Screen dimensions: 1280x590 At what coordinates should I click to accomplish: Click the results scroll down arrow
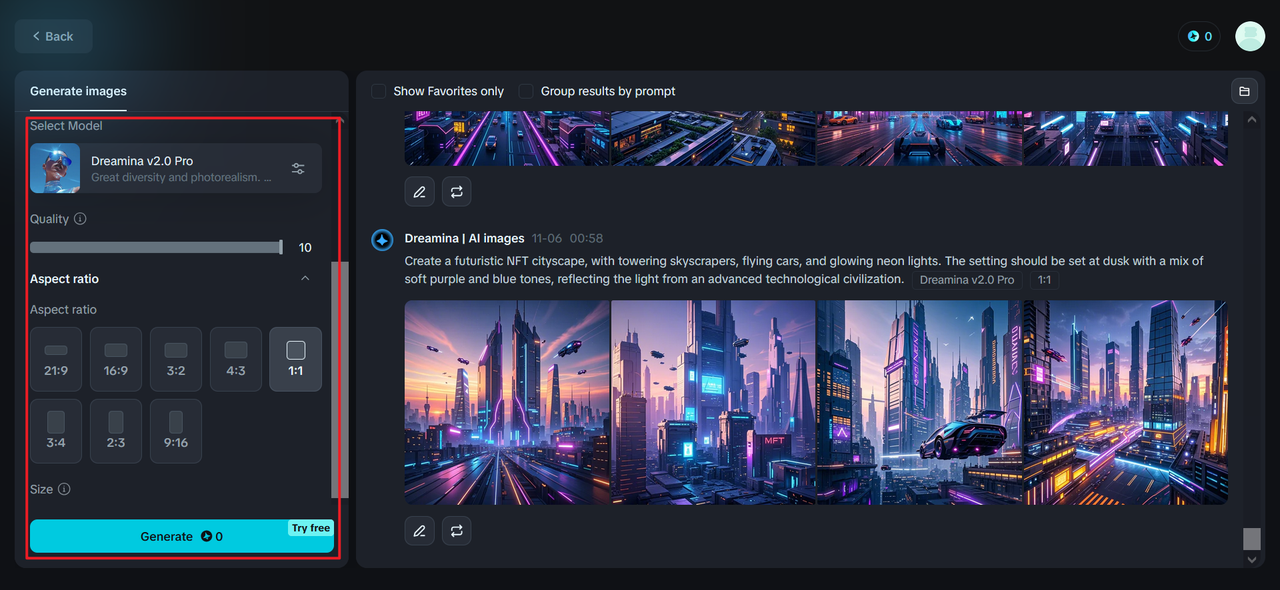click(1252, 560)
